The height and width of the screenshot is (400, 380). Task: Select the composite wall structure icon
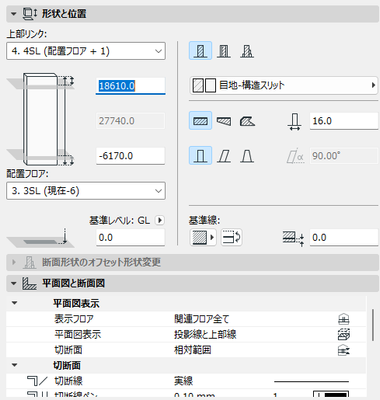point(224,51)
